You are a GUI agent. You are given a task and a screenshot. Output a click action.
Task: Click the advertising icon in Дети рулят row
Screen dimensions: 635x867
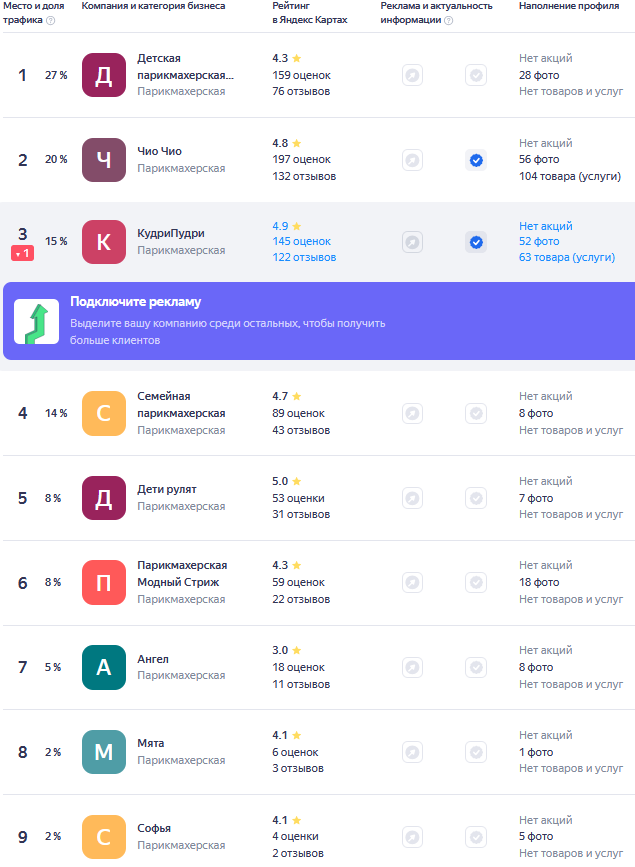[x=413, y=498]
